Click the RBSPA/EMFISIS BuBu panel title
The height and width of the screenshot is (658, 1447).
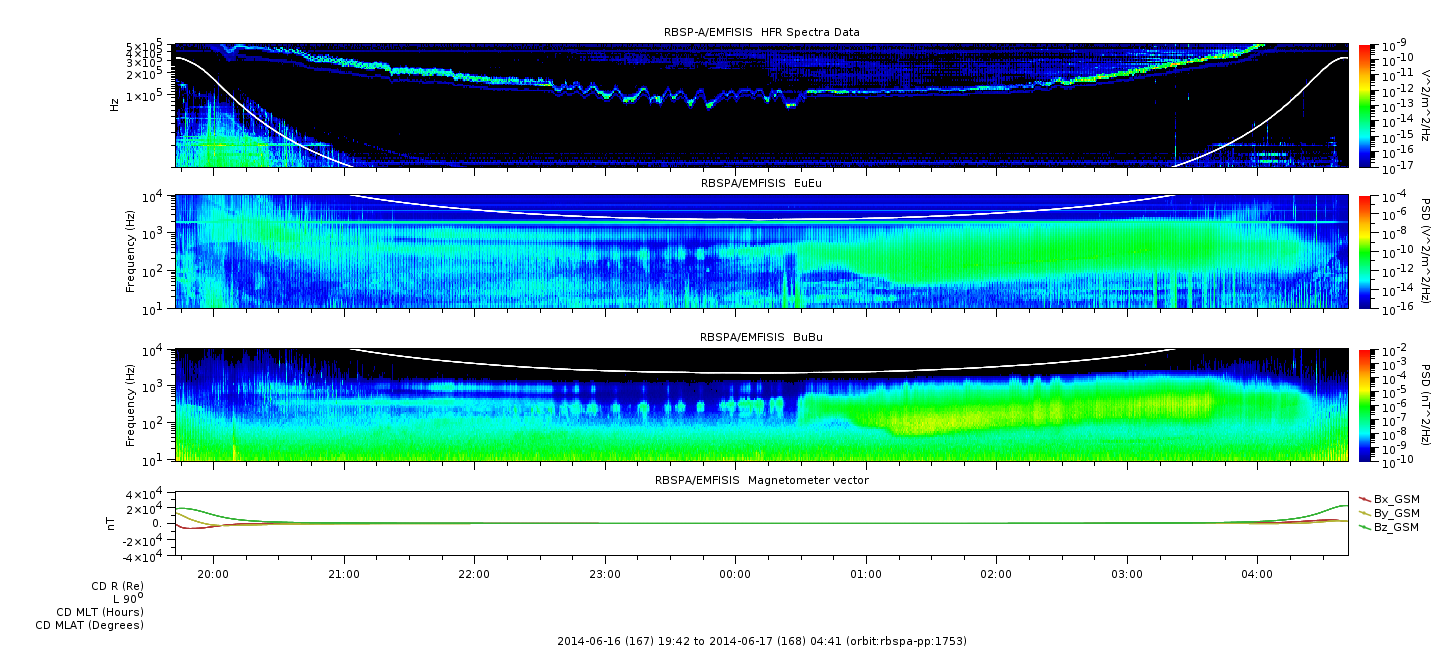[761, 337]
